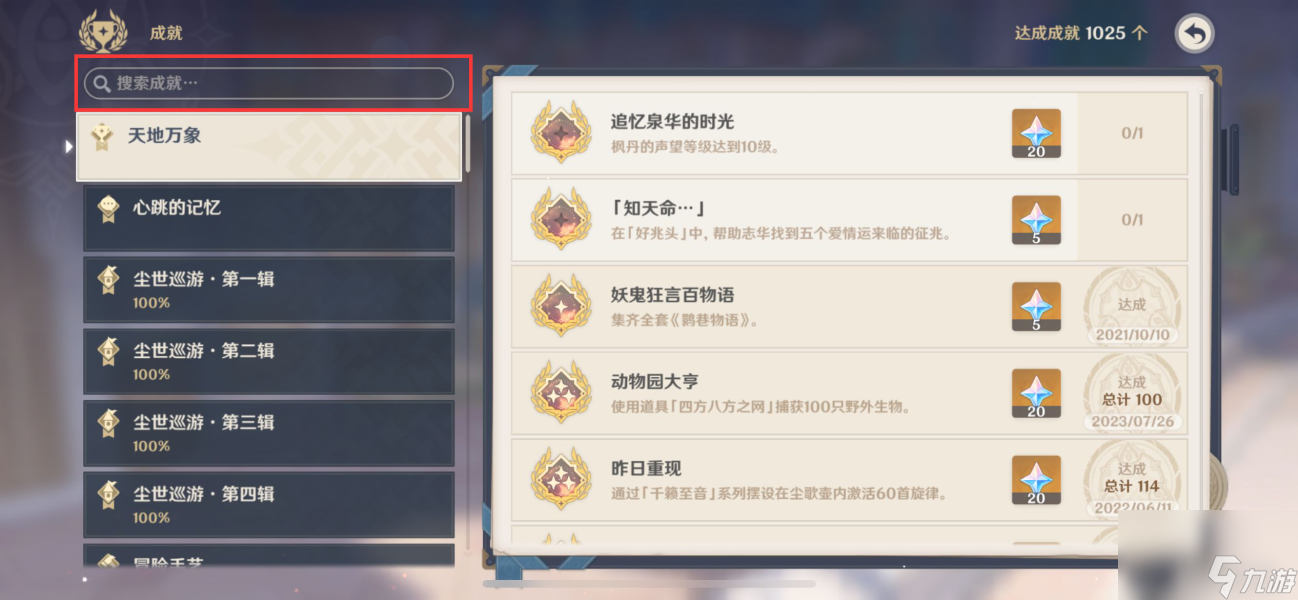The image size is (1298, 600).
Task: Select 尘世巡游·第四辑 category
Action: coord(269,505)
